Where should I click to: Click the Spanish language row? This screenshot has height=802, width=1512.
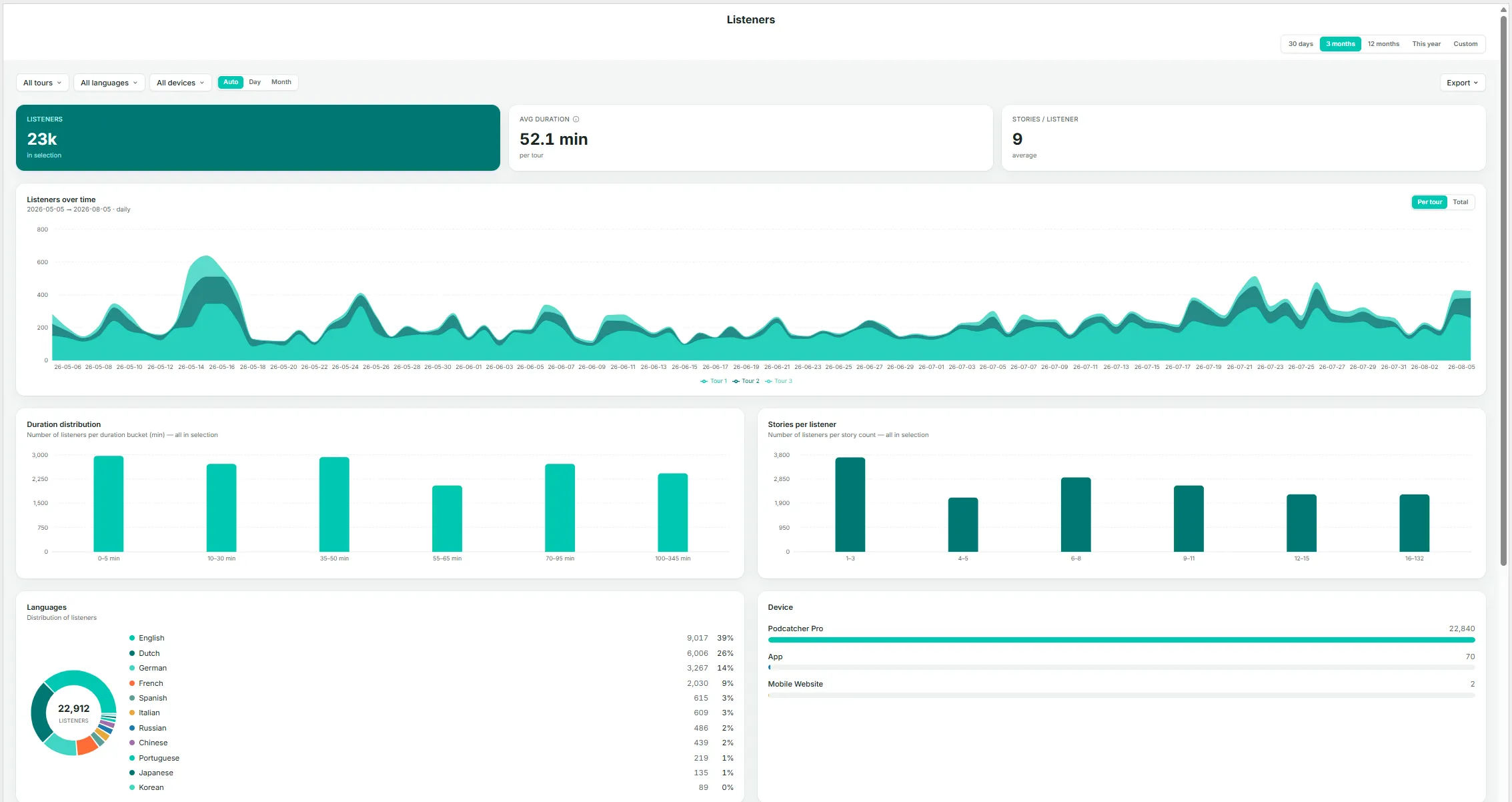[x=431, y=698]
